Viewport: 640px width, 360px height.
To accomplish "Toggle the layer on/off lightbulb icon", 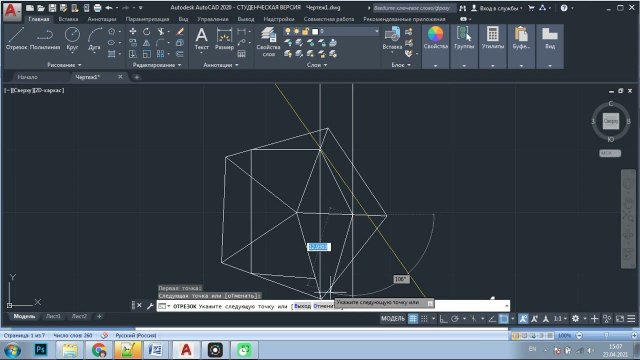I will 288,31.
